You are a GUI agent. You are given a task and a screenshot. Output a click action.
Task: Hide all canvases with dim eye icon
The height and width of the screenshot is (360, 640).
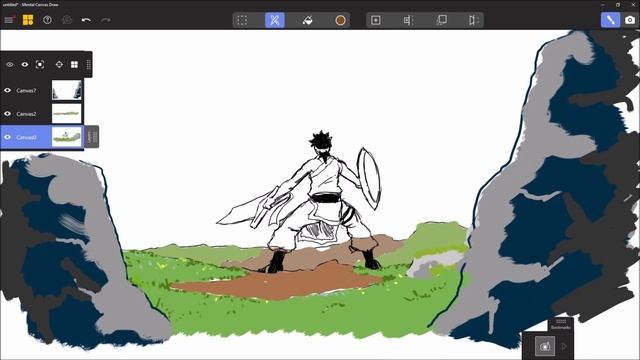(9, 64)
